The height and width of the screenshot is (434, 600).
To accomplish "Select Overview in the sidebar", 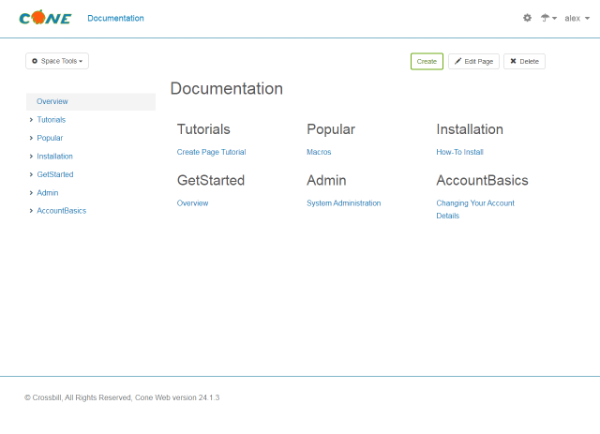I will (x=91, y=102).
